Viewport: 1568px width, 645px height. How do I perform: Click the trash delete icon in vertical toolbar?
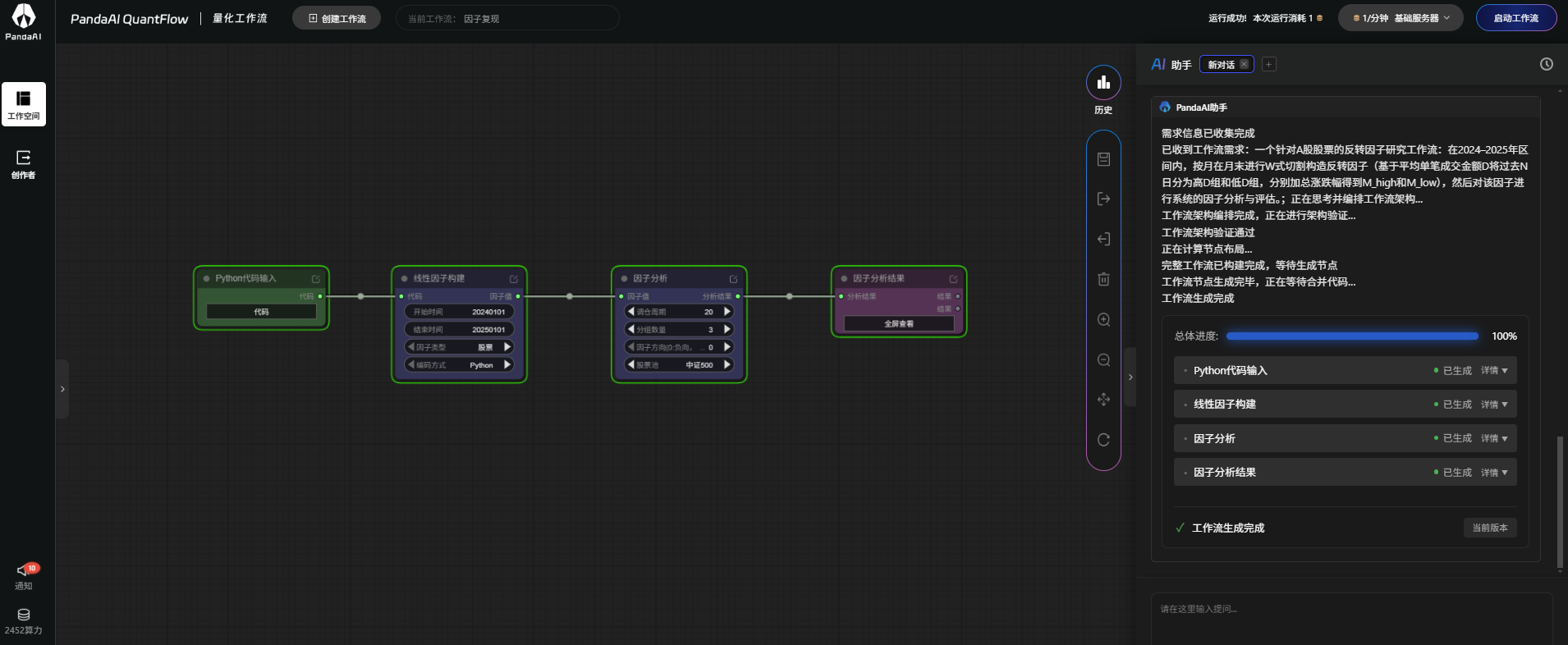tap(1103, 279)
